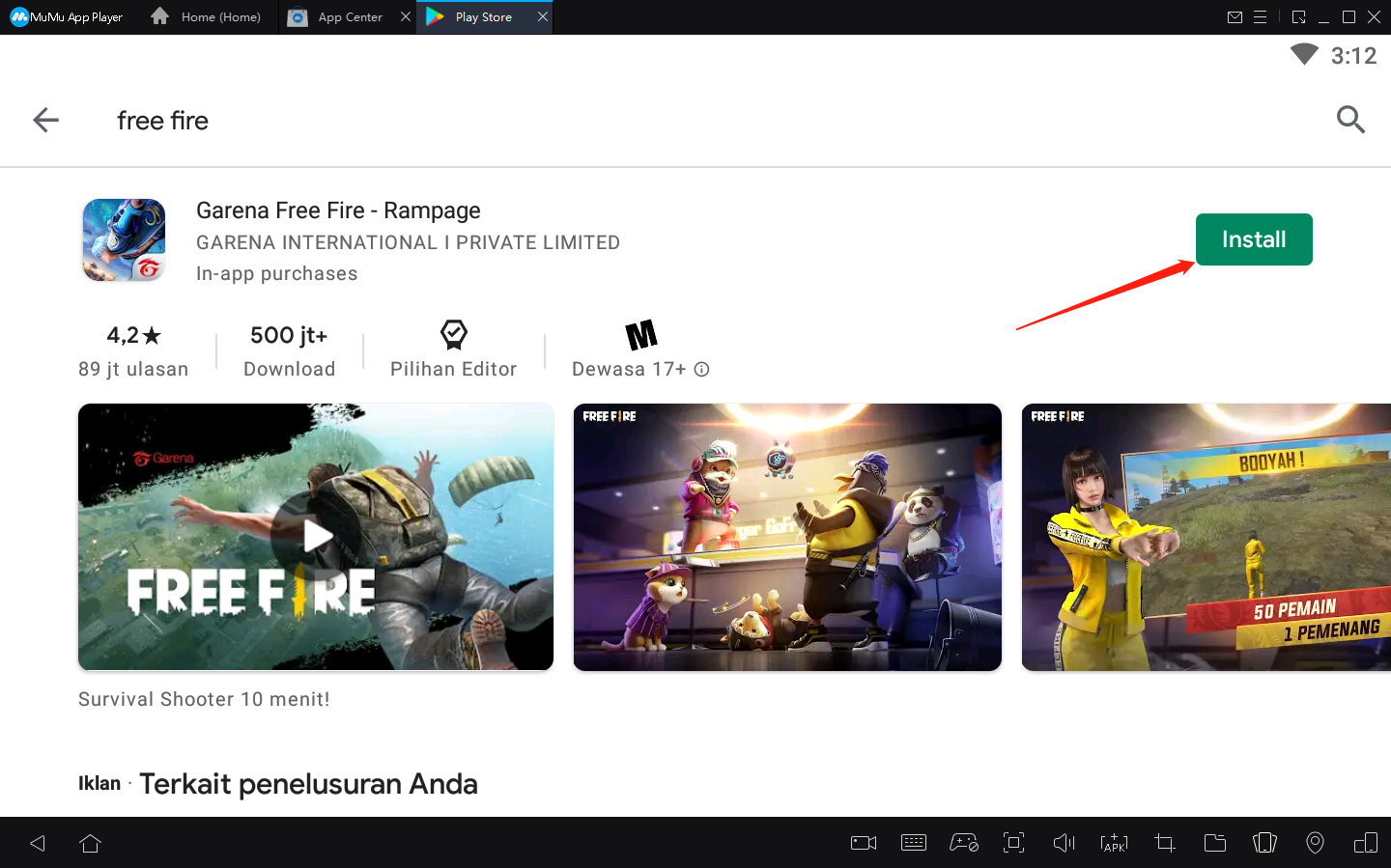Open the MuMu hamburger menu
1391x868 pixels.
(1261, 16)
